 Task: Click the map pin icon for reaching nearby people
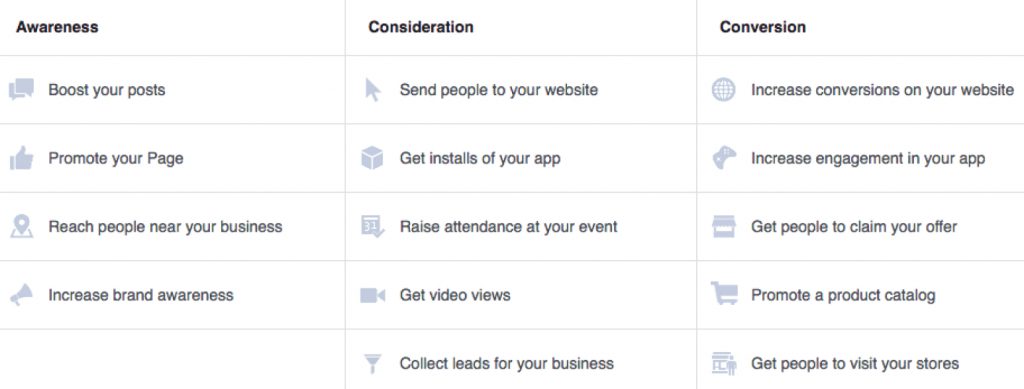[22, 226]
